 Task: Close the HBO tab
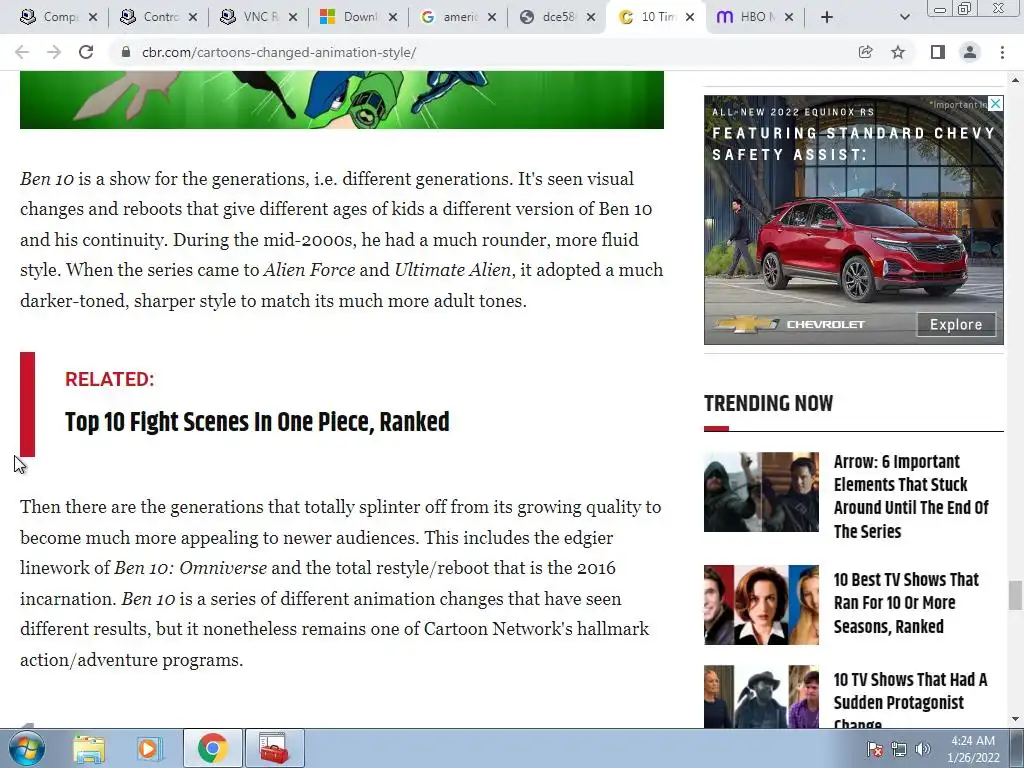coord(789,17)
